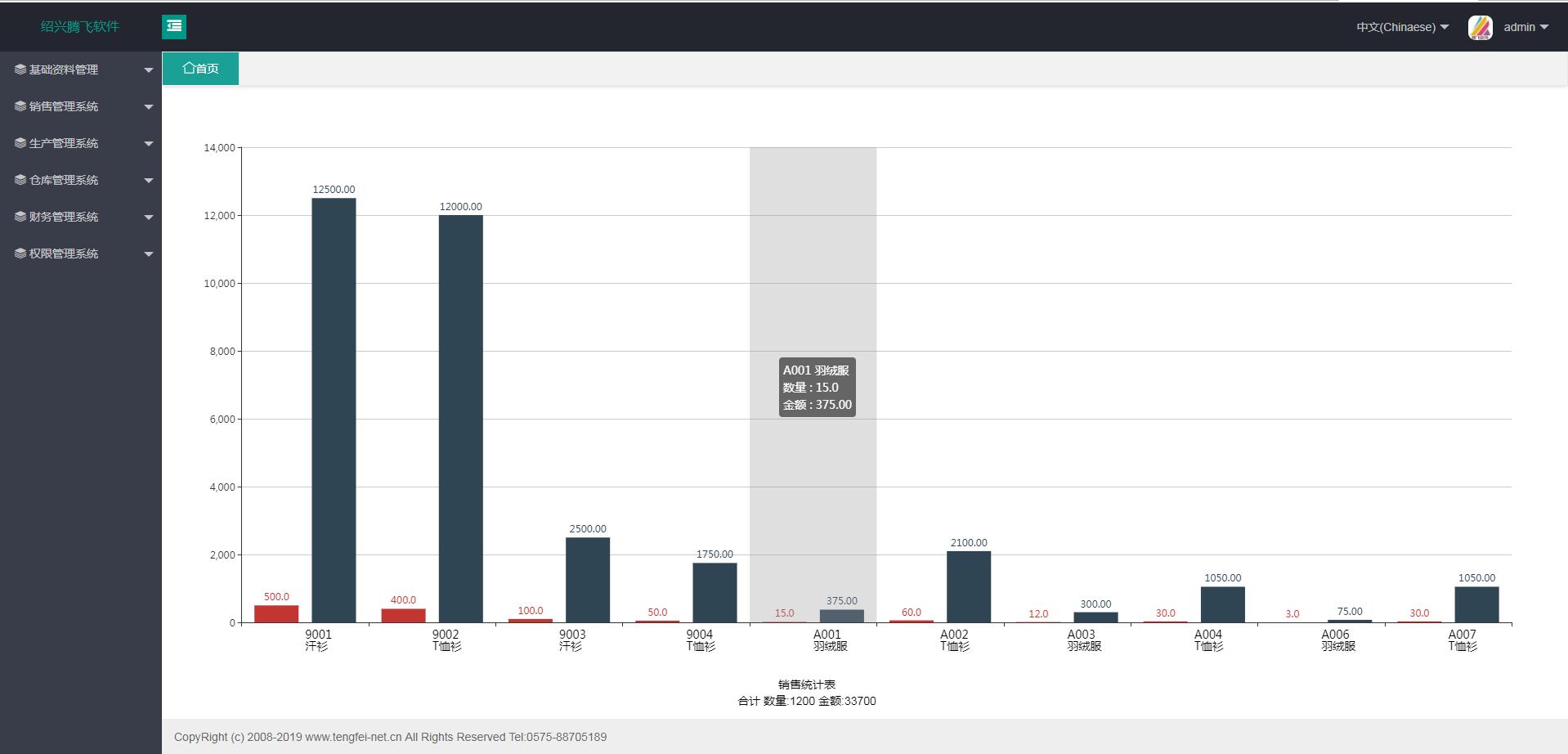The width and height of the screenshot is (1568, 754).
Task: Expand the 权限管理系统 menu arrow
Action: 149,254
